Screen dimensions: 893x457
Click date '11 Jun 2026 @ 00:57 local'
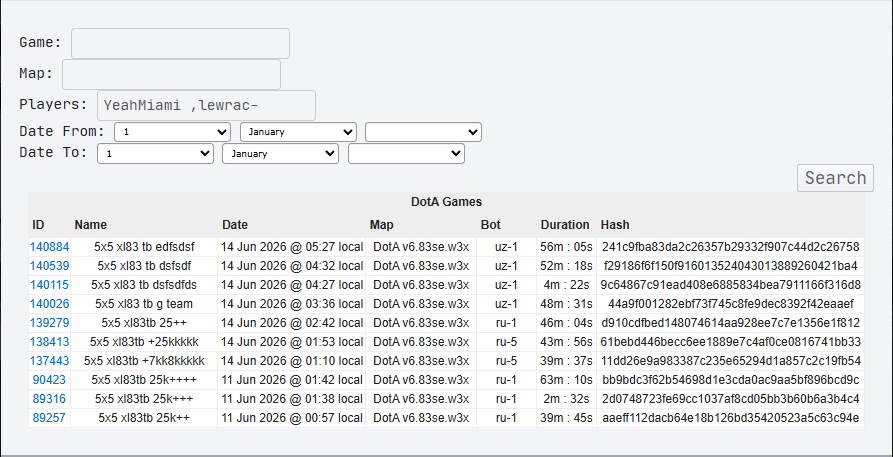pos(292,418)
